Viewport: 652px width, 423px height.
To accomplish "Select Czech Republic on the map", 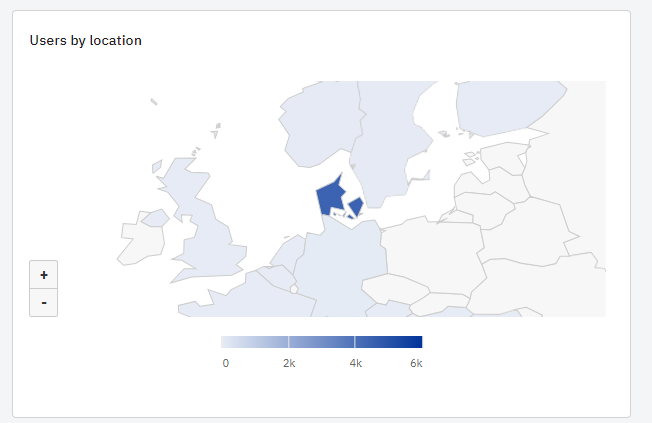I will click(x=393, y=288).
